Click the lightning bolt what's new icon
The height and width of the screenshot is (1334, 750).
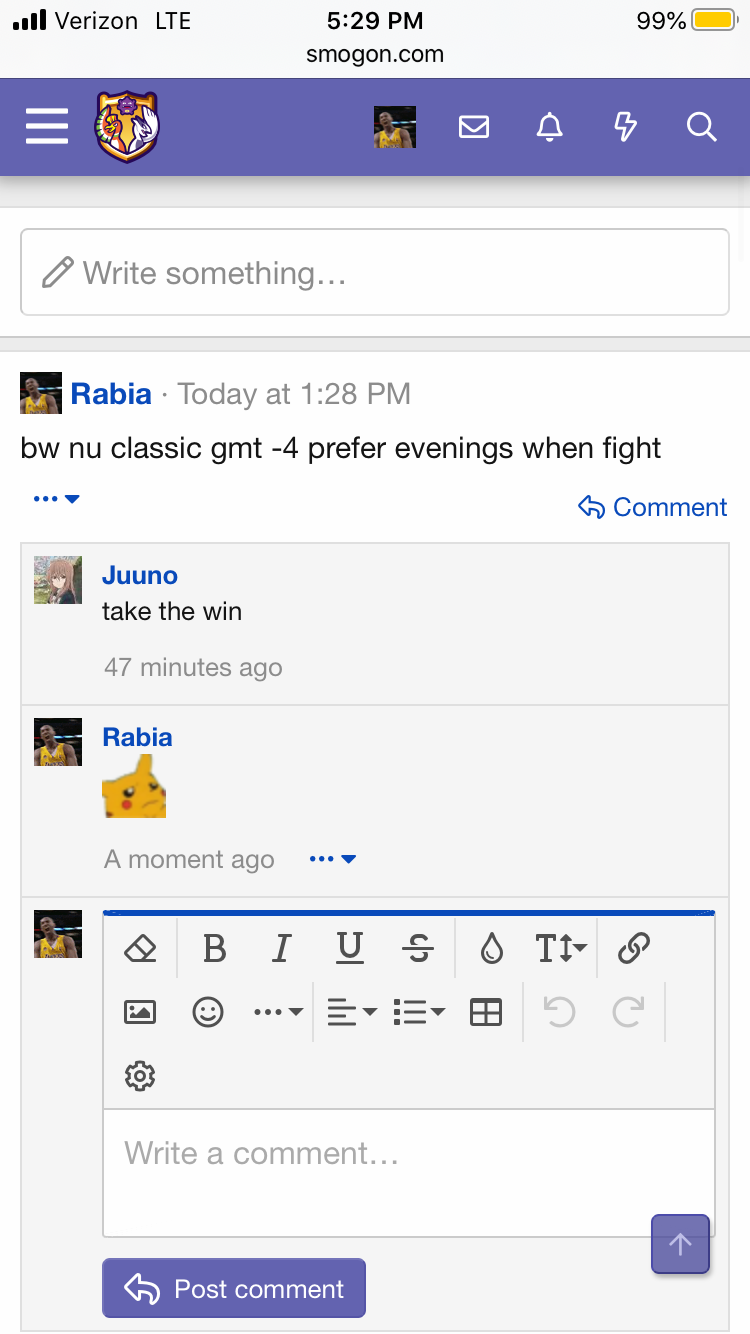click(625, 127)
